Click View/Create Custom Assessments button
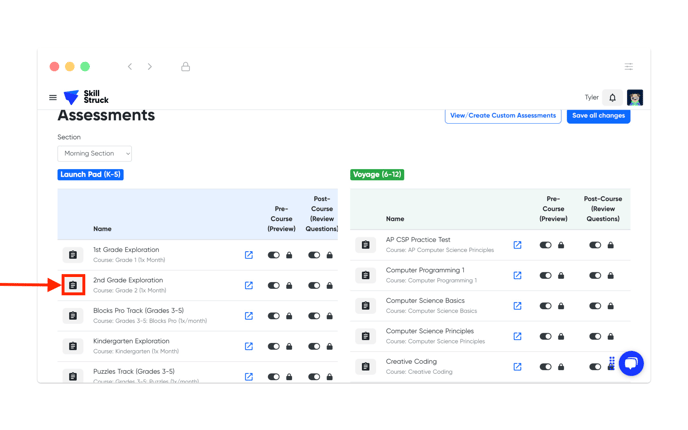The image size is (688, 430). point(503,115)
